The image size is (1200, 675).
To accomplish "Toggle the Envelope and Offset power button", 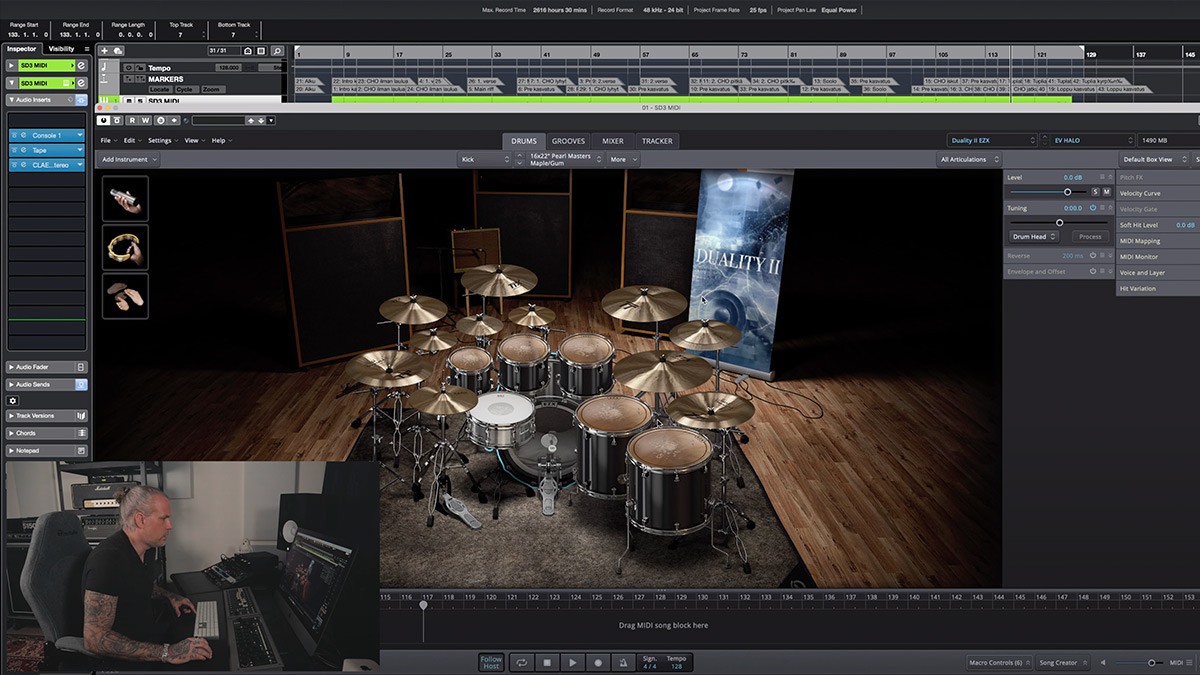I will (x=1092, y=272).
